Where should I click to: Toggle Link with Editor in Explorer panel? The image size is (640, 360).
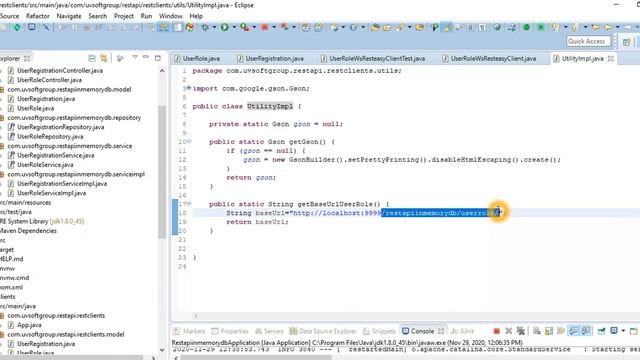click(x=104, y=58)
